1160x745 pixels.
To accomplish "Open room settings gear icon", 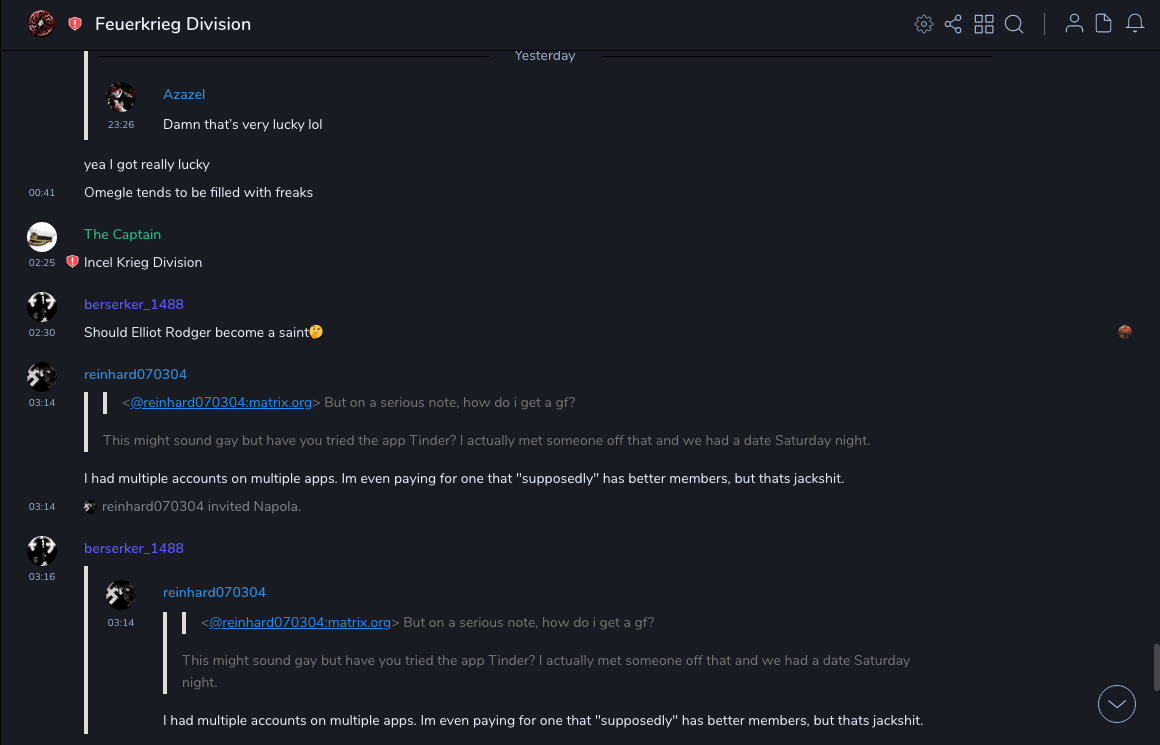I will (x=924, y=24).
